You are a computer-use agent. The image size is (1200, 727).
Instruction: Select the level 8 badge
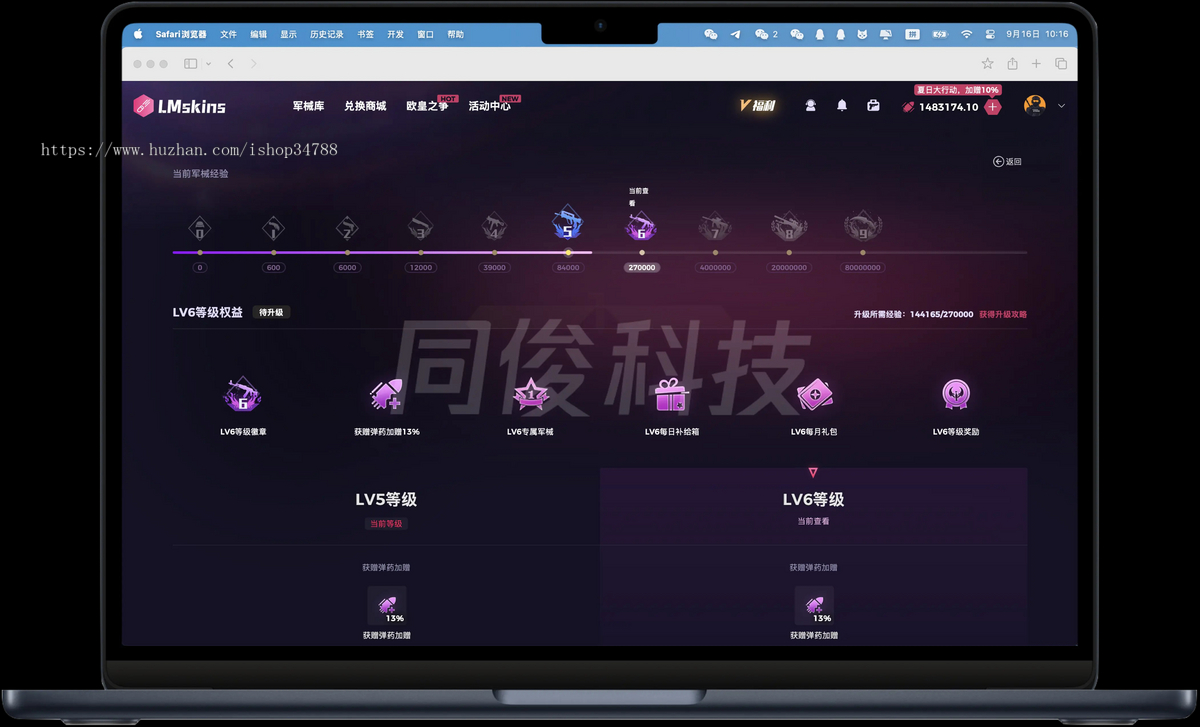tap(789, 227)
